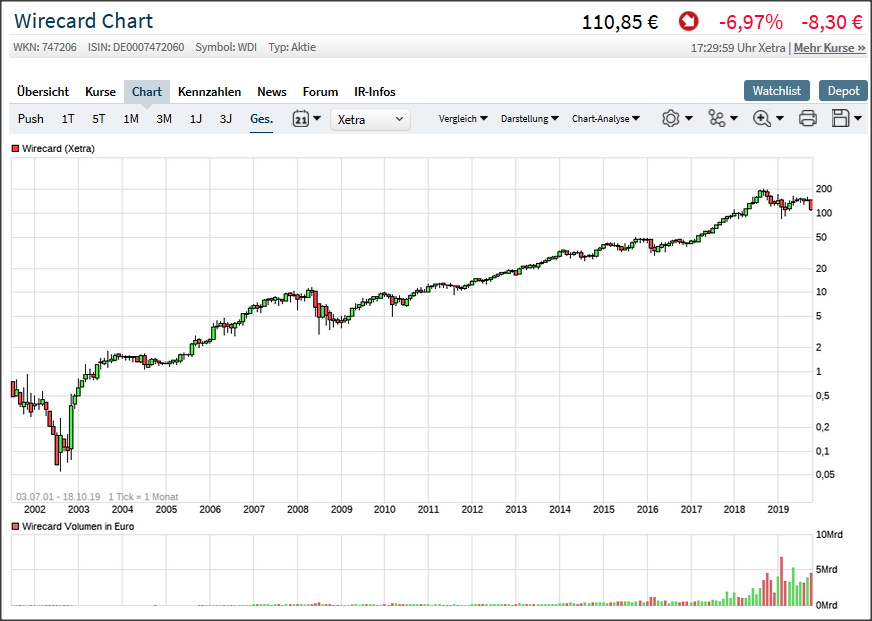
Task: Open the calendar date range icon
Action: pyautogui.click(x=300, y=119)
